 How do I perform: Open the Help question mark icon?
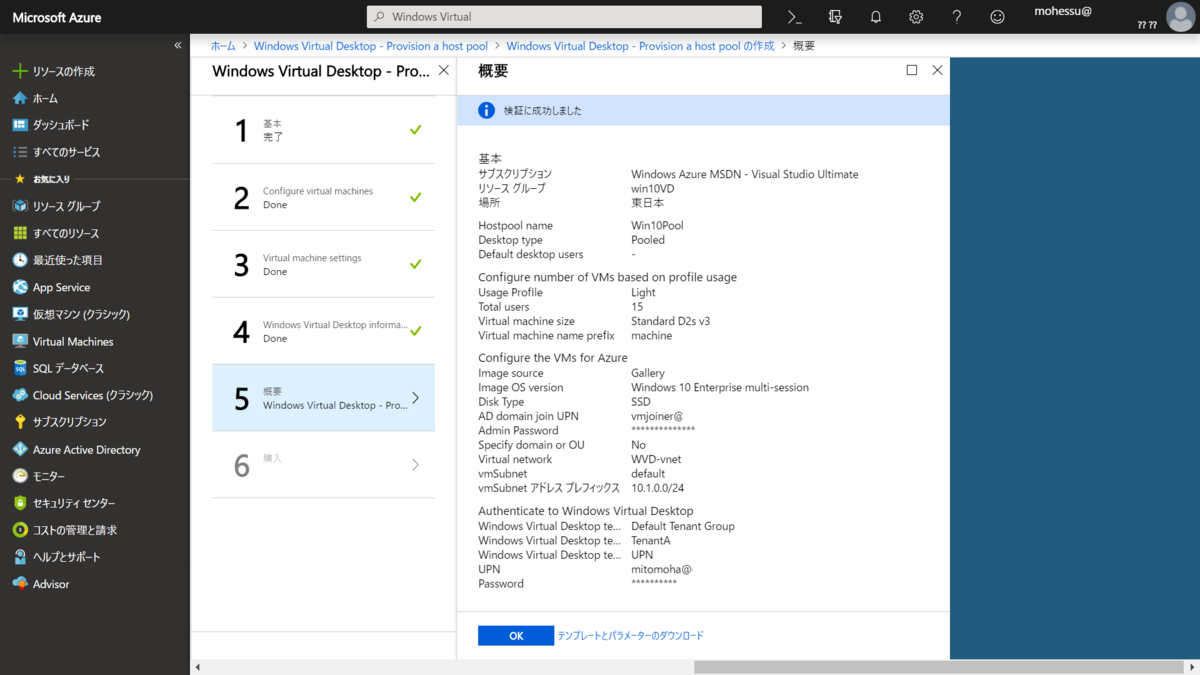[957, 17]
